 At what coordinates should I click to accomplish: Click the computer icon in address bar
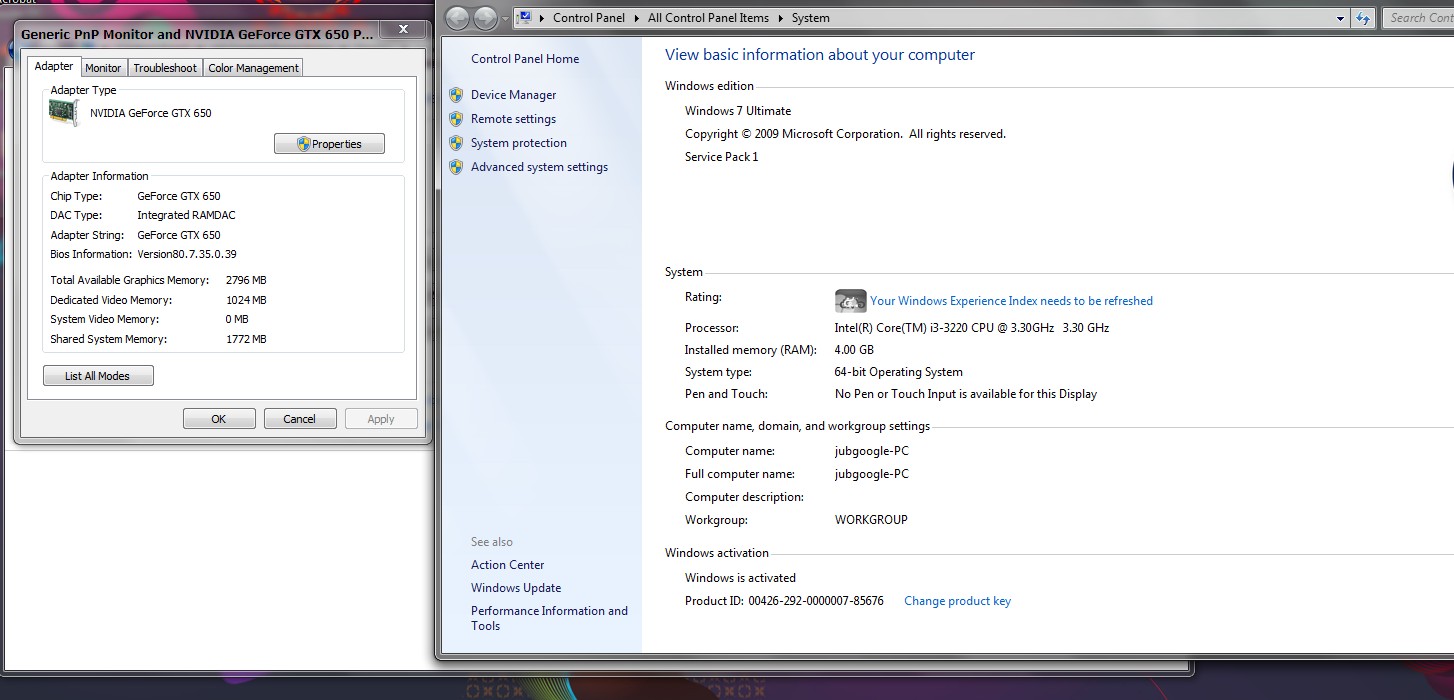point(523,17)
